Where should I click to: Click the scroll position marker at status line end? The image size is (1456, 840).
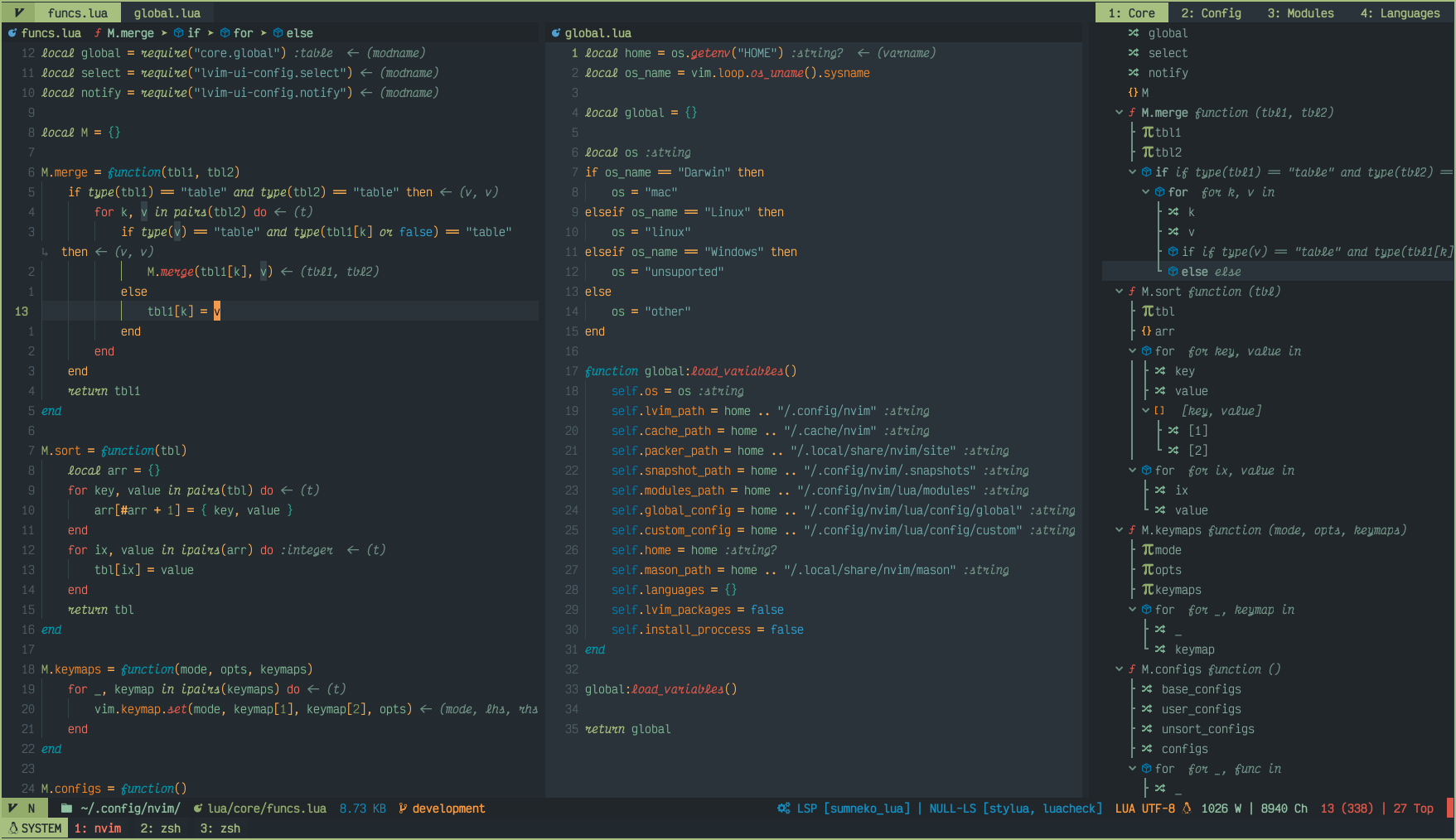[x=1450, y=809]
